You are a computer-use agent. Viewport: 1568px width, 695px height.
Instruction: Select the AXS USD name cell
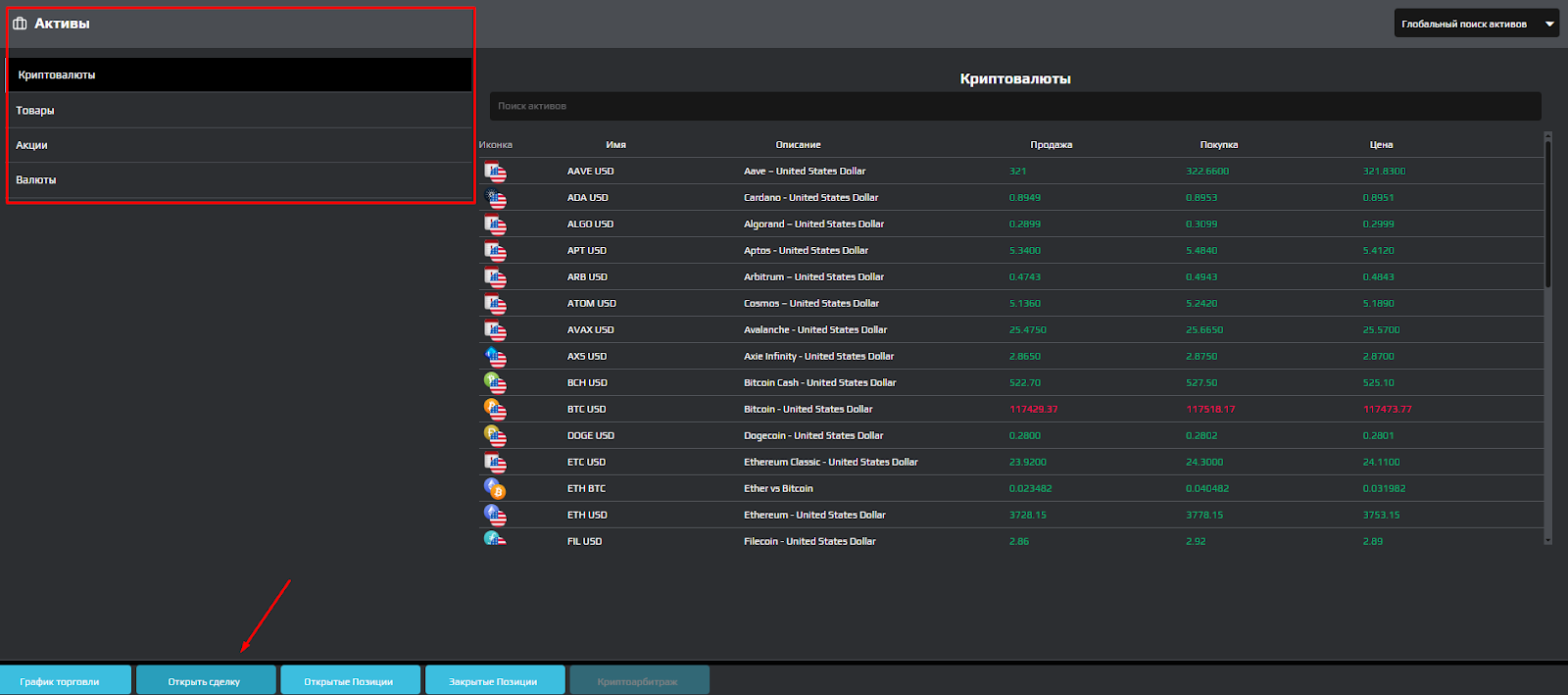coord(586,357)
